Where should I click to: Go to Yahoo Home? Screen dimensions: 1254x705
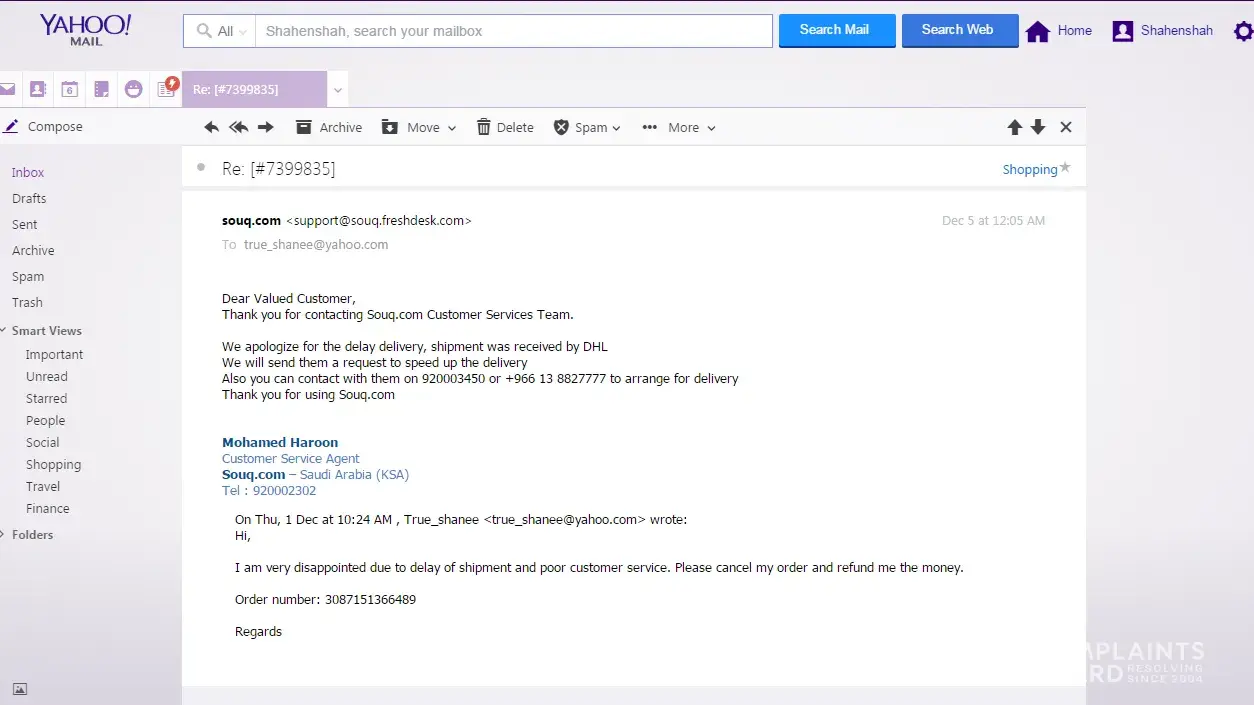pos(1059,31)
